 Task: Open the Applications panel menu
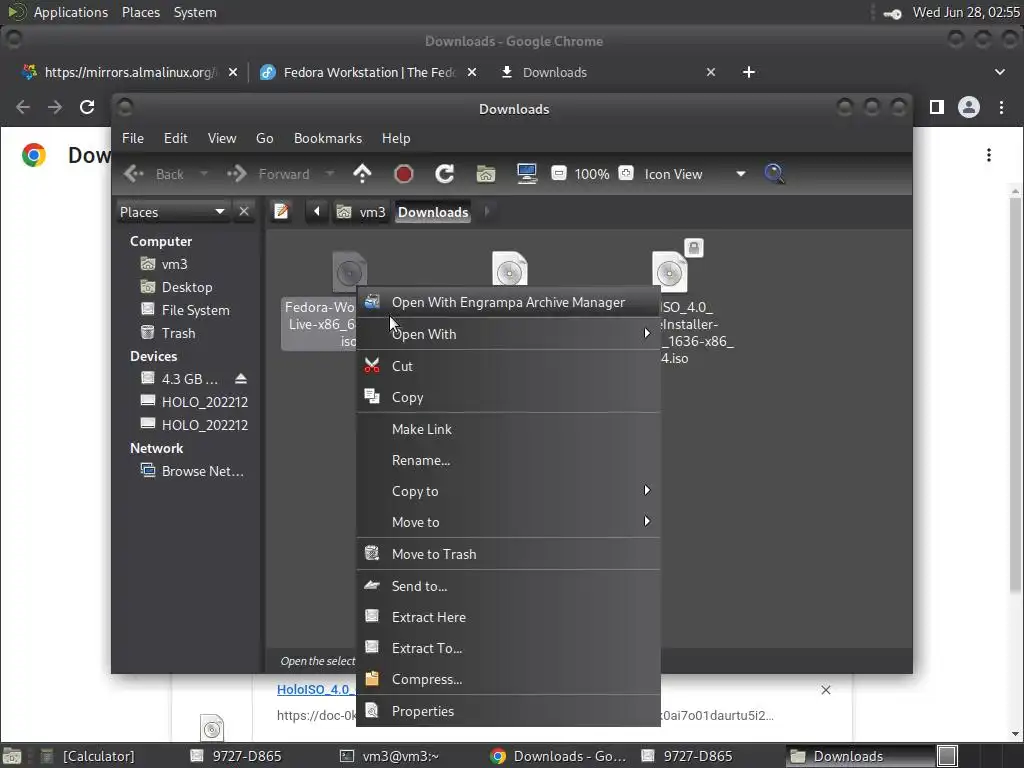click(x=71, y=12)
